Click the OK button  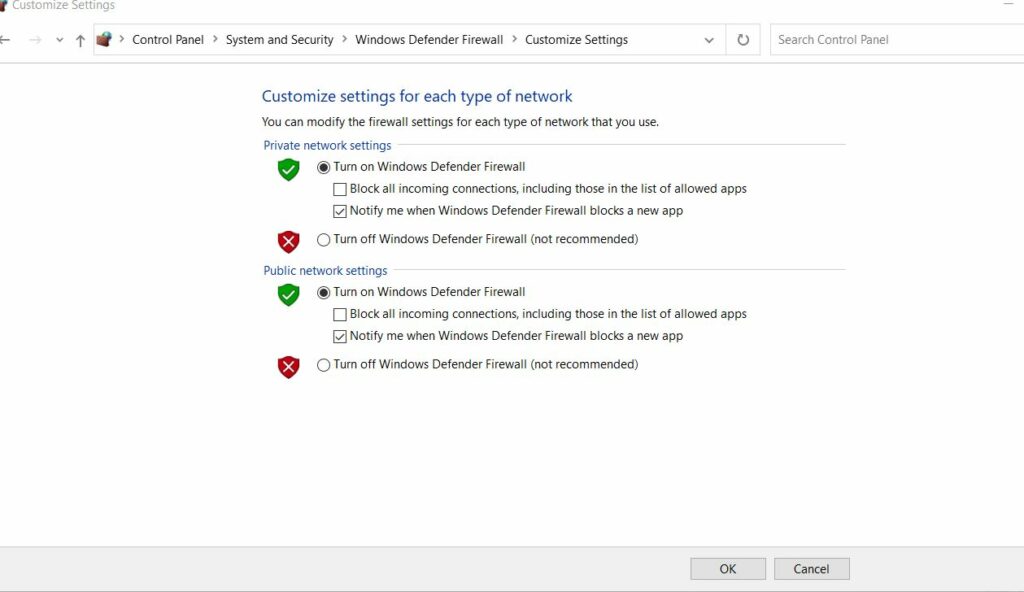pos(727,569)
